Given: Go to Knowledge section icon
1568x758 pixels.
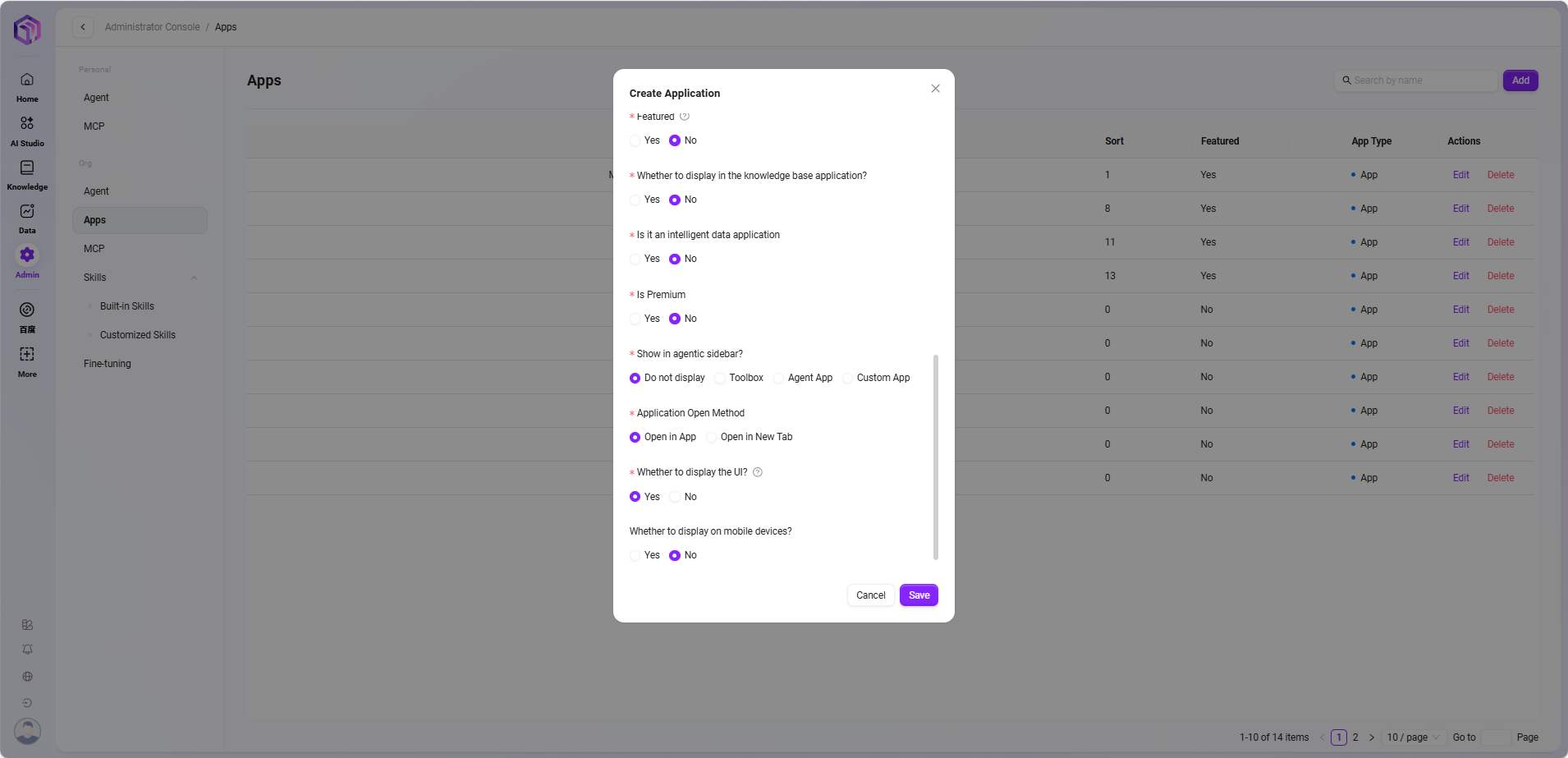Looking at the screenshot, I should pos(27,168).
